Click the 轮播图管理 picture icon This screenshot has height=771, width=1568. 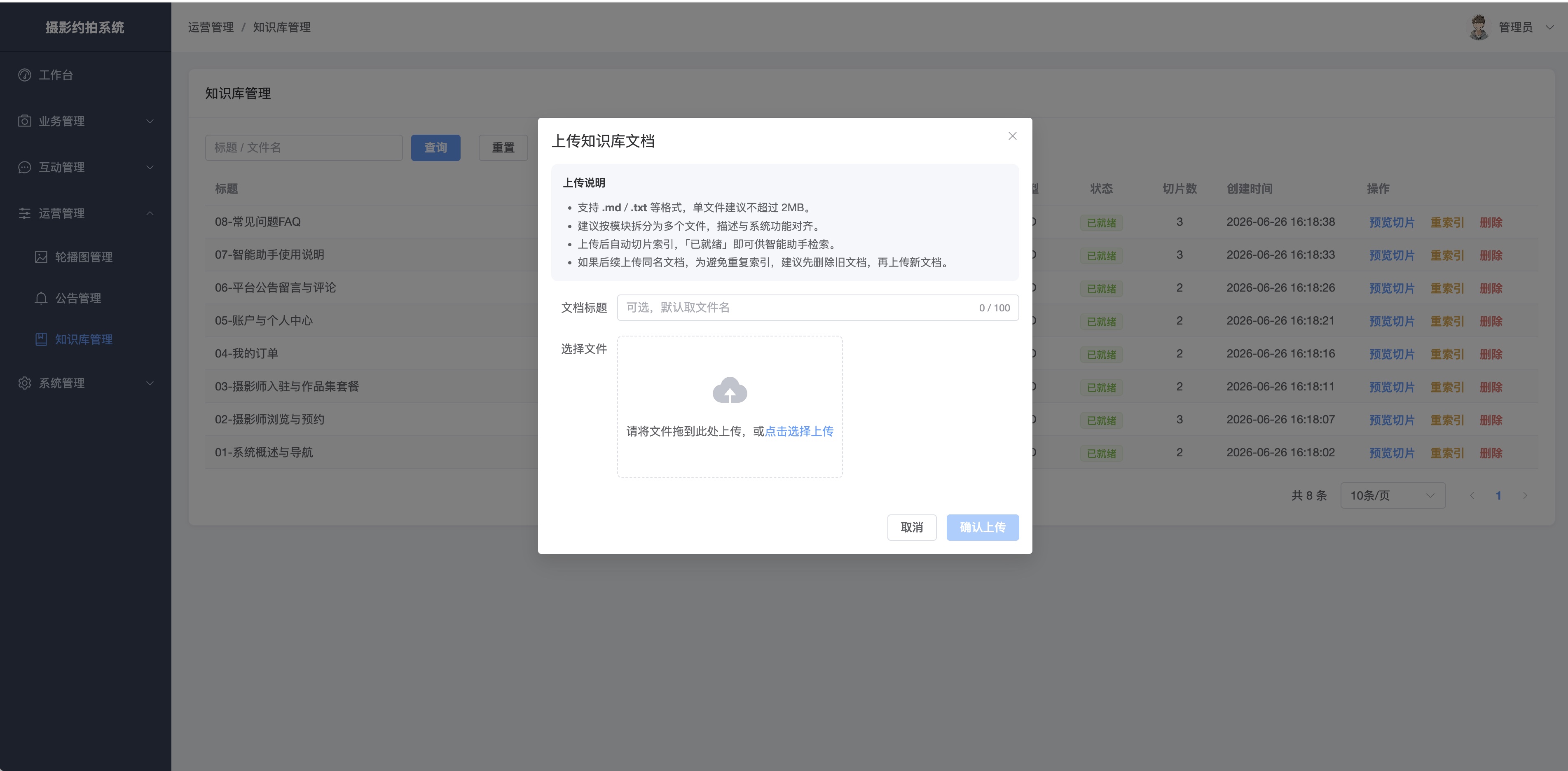click(x=41, y=257)
